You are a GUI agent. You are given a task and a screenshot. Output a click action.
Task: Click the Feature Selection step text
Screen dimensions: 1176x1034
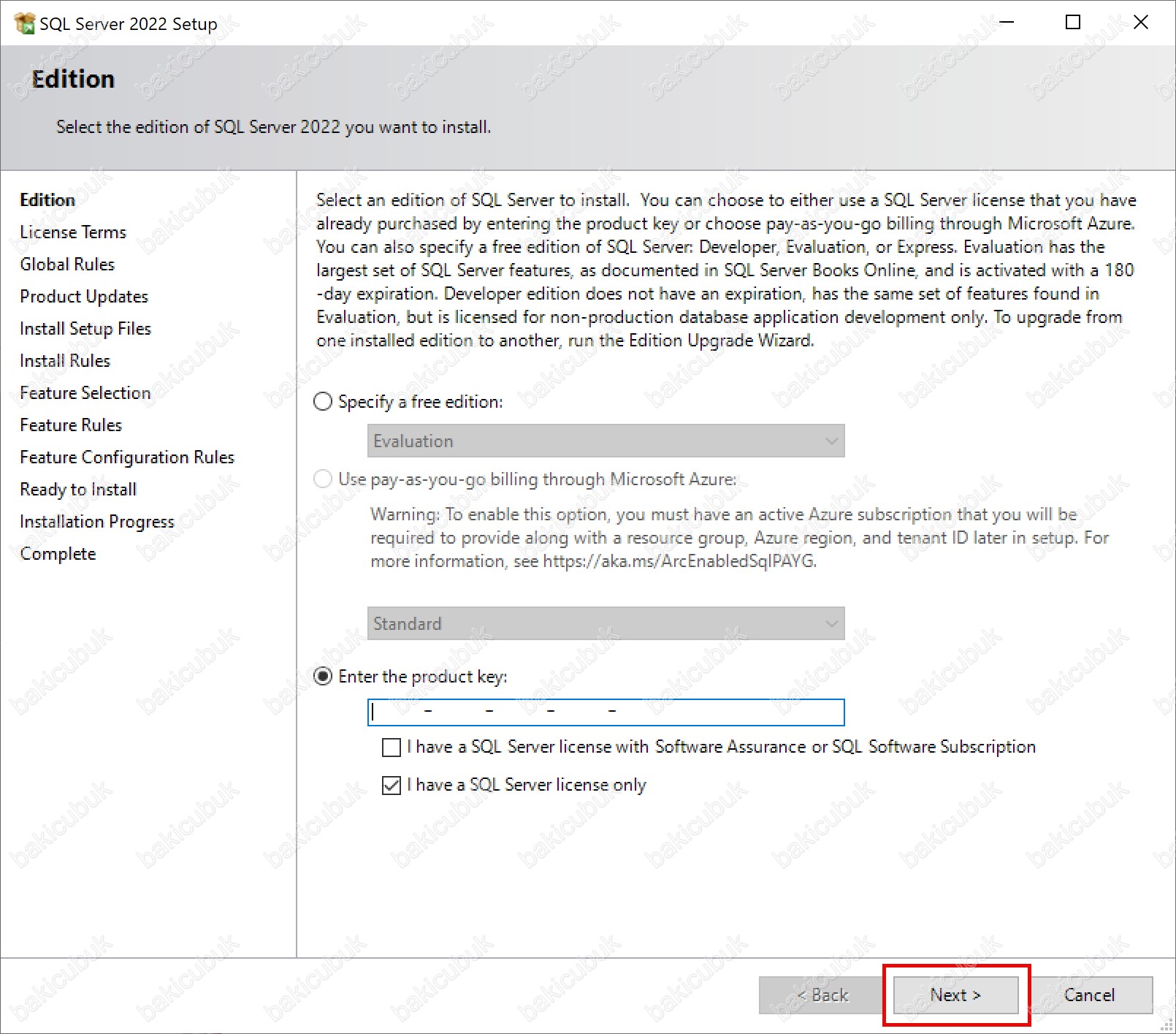(x=85, y=393)
